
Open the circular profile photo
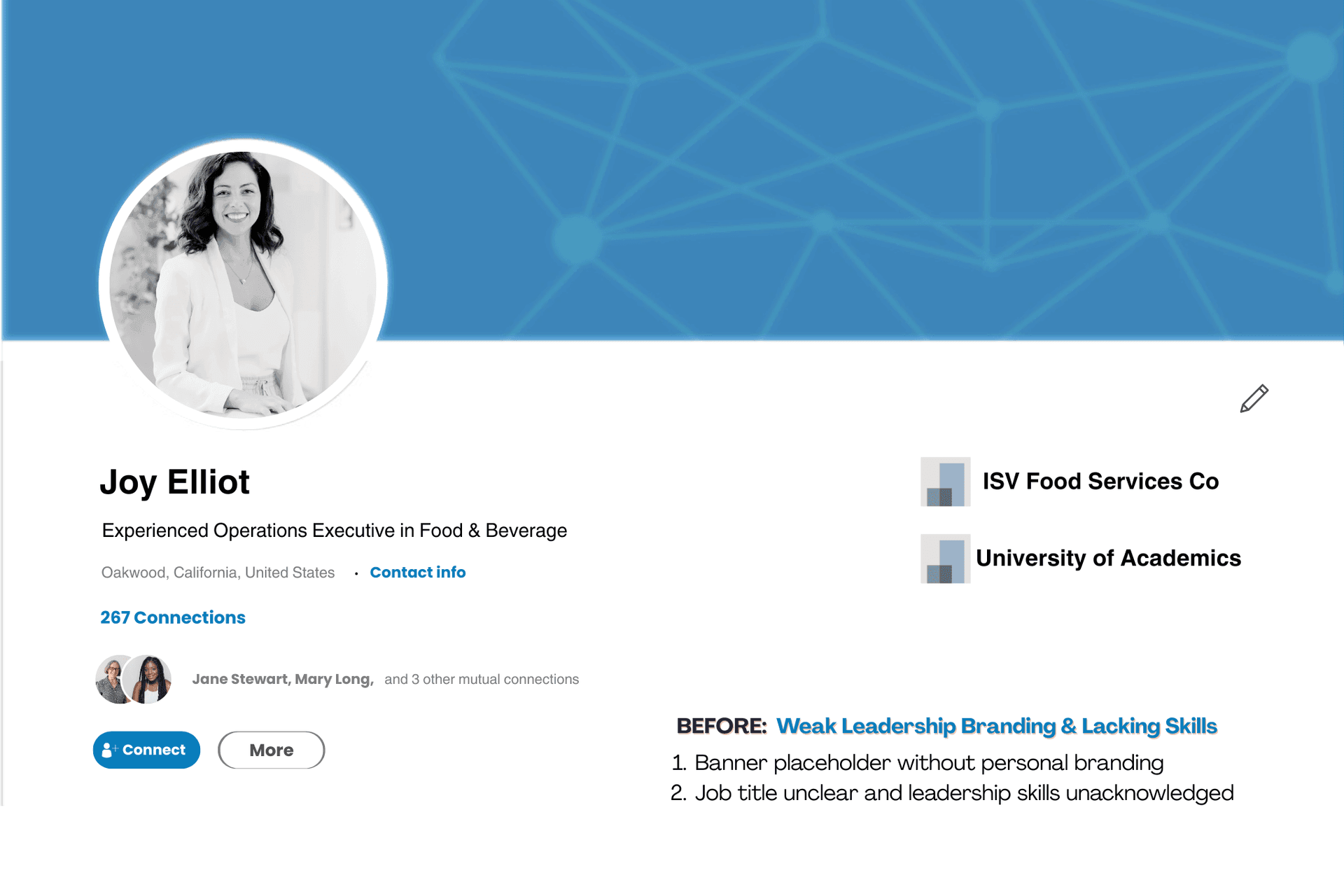click(x=243, y=284)
